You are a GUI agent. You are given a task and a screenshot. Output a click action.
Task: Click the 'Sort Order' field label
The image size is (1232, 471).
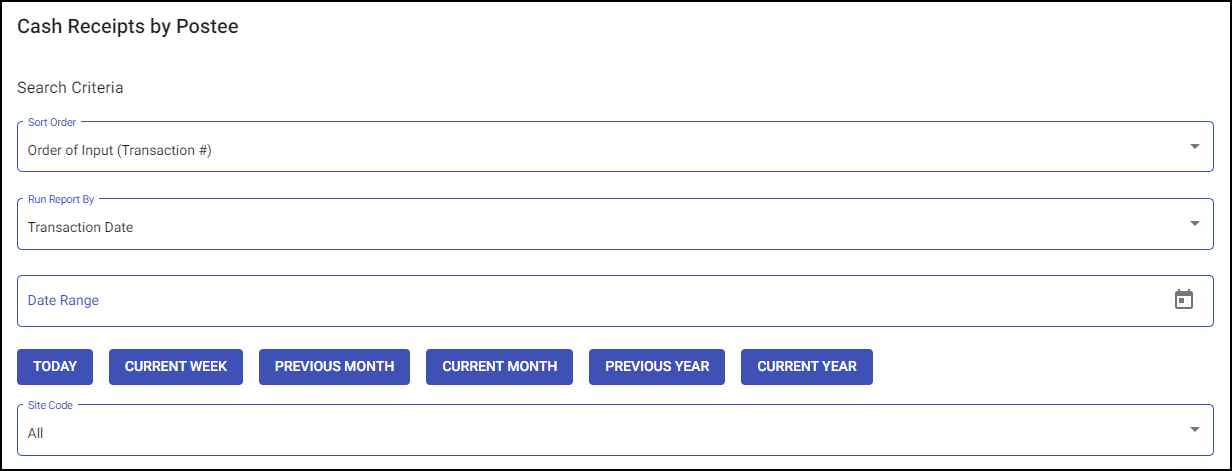coord(52,122)
